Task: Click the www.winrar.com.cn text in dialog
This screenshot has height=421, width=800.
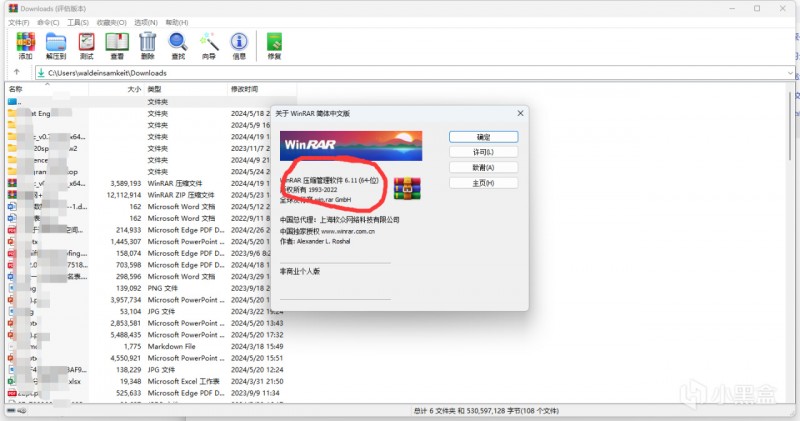Action: pos(347,231)
